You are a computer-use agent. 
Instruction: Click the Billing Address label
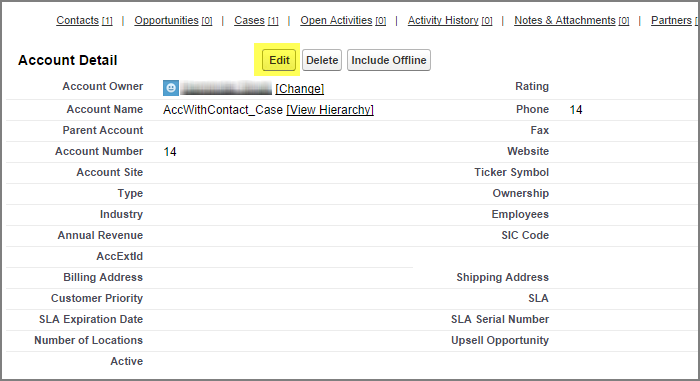pyautogui.click(x=103, y=277)
